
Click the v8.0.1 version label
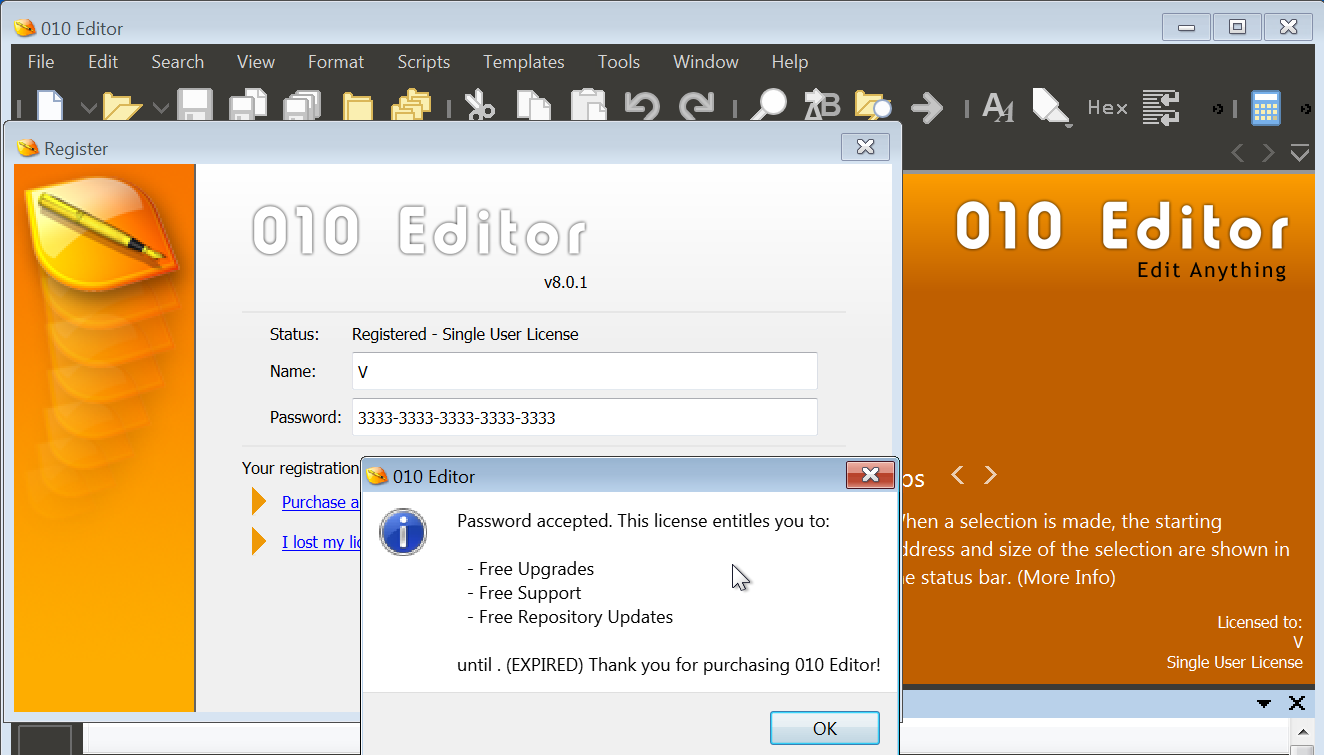(x=565, y=282)
